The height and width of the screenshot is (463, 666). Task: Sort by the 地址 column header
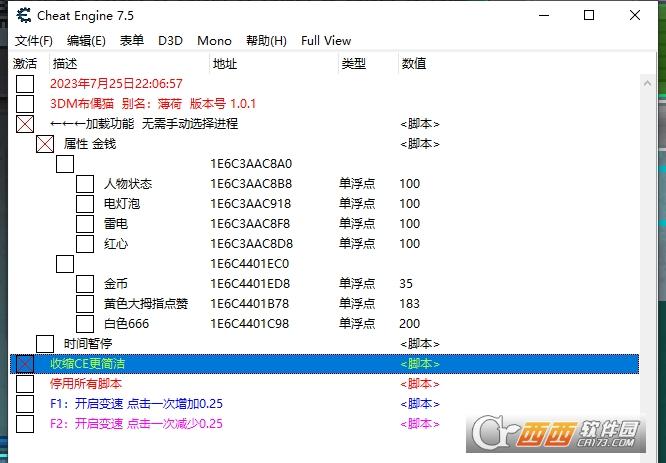[x=225, y=64]
